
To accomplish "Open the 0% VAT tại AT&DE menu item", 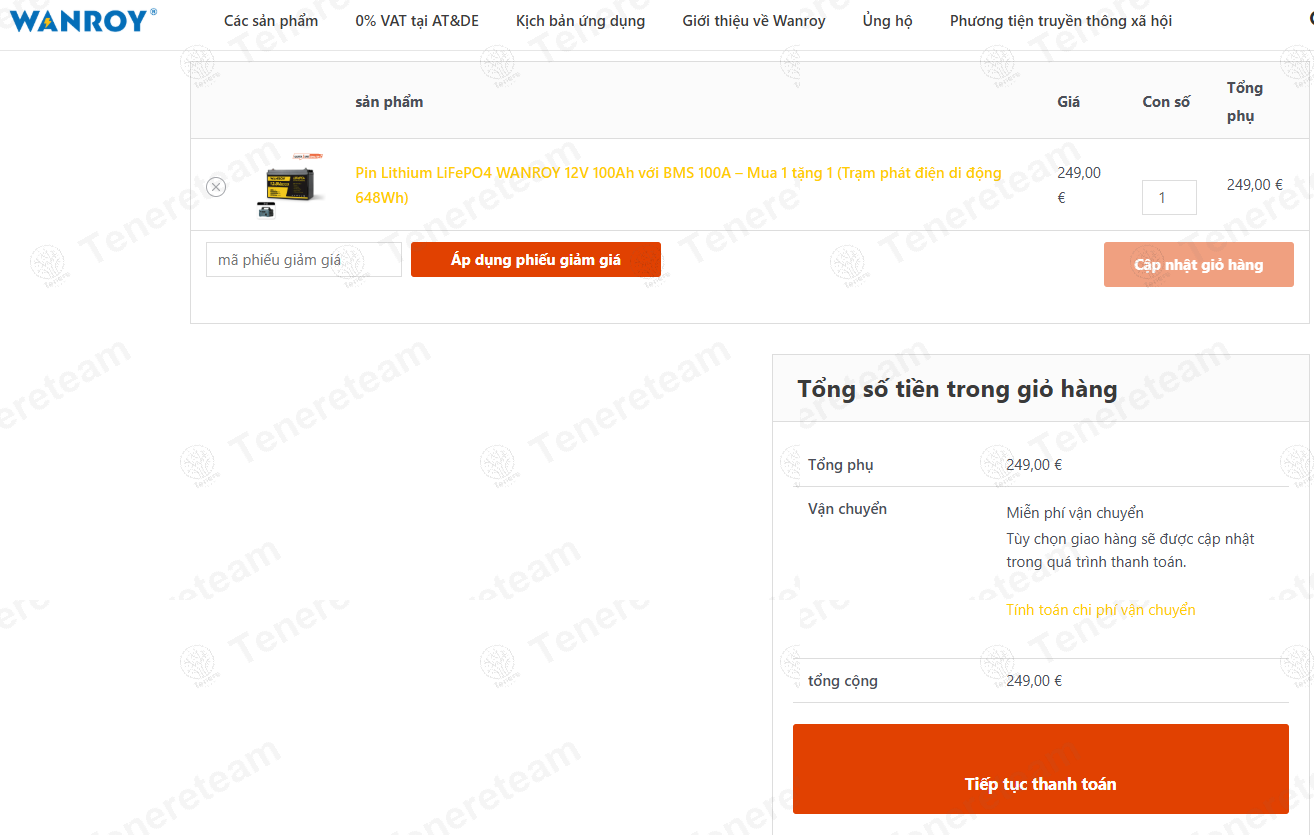I will [x=417, y=21].
